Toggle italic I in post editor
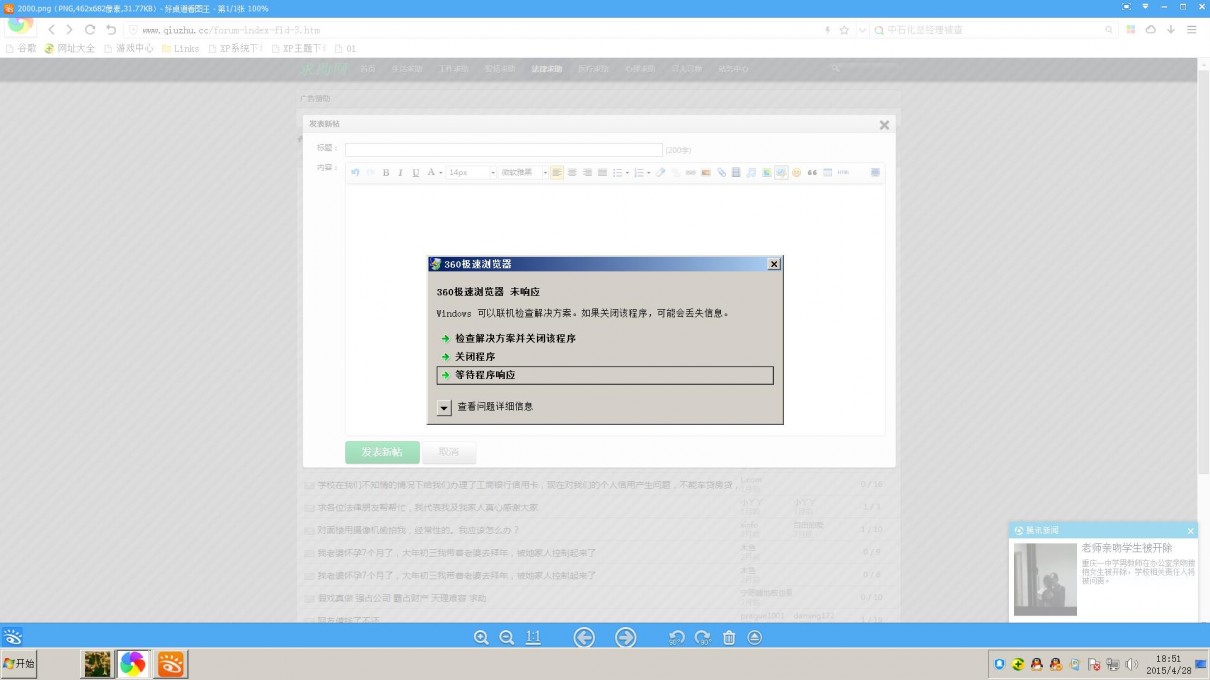The width and height of the screenshot is (1210, 680). pos(401,173)
